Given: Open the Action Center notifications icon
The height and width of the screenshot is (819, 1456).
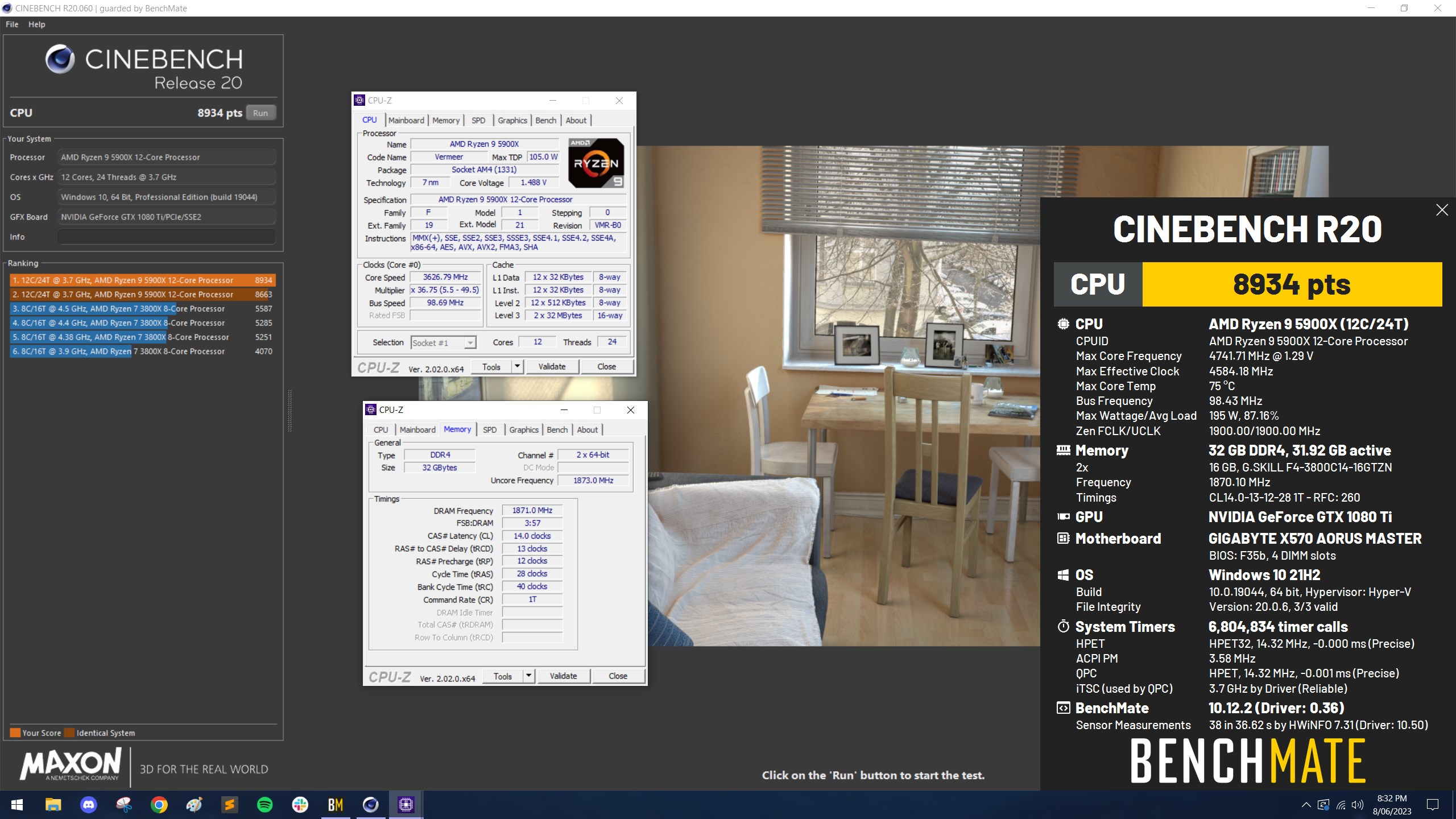Looking at the screenshot, I should click(1433, 805).
